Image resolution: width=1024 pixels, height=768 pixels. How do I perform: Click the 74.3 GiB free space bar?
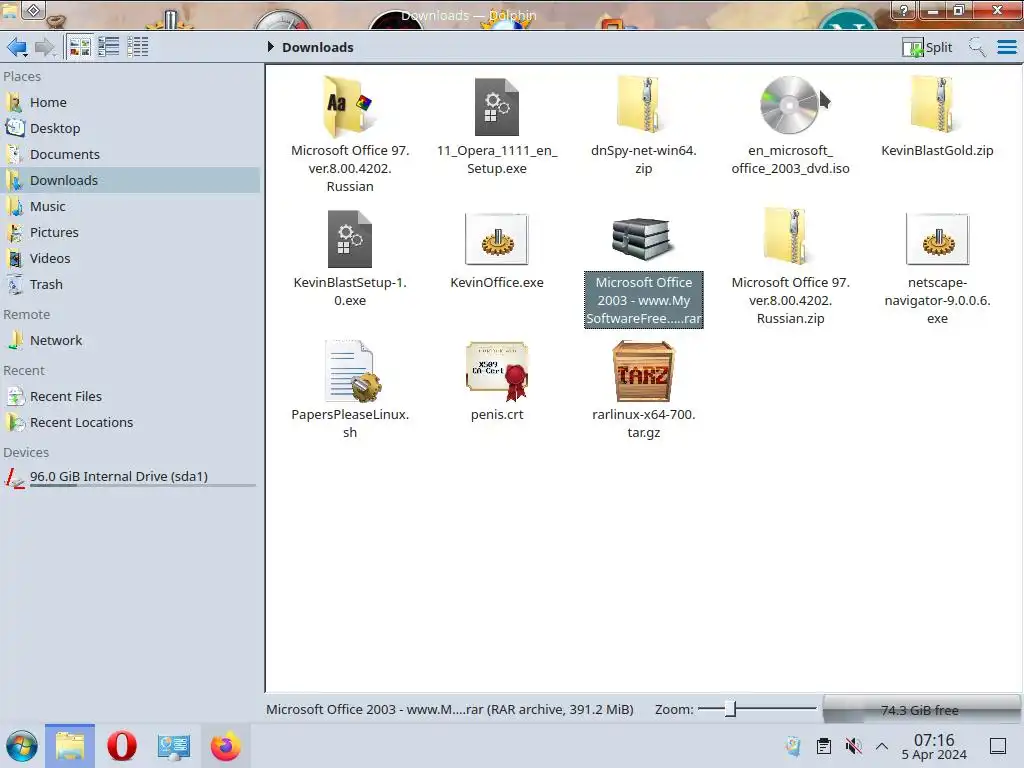[920, 710]
